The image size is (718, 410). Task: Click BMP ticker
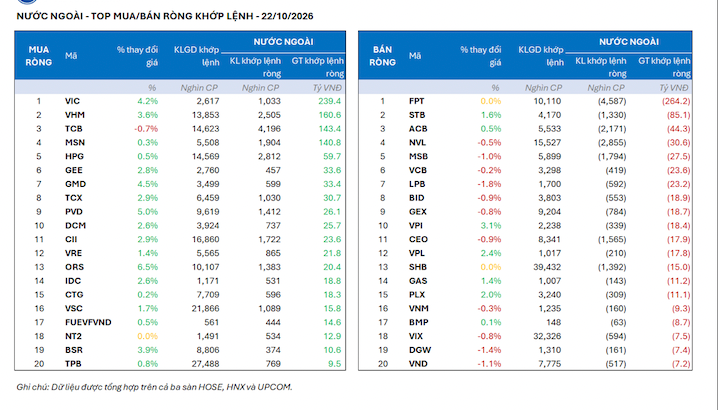pyautogui.click(x=418, y=322)
